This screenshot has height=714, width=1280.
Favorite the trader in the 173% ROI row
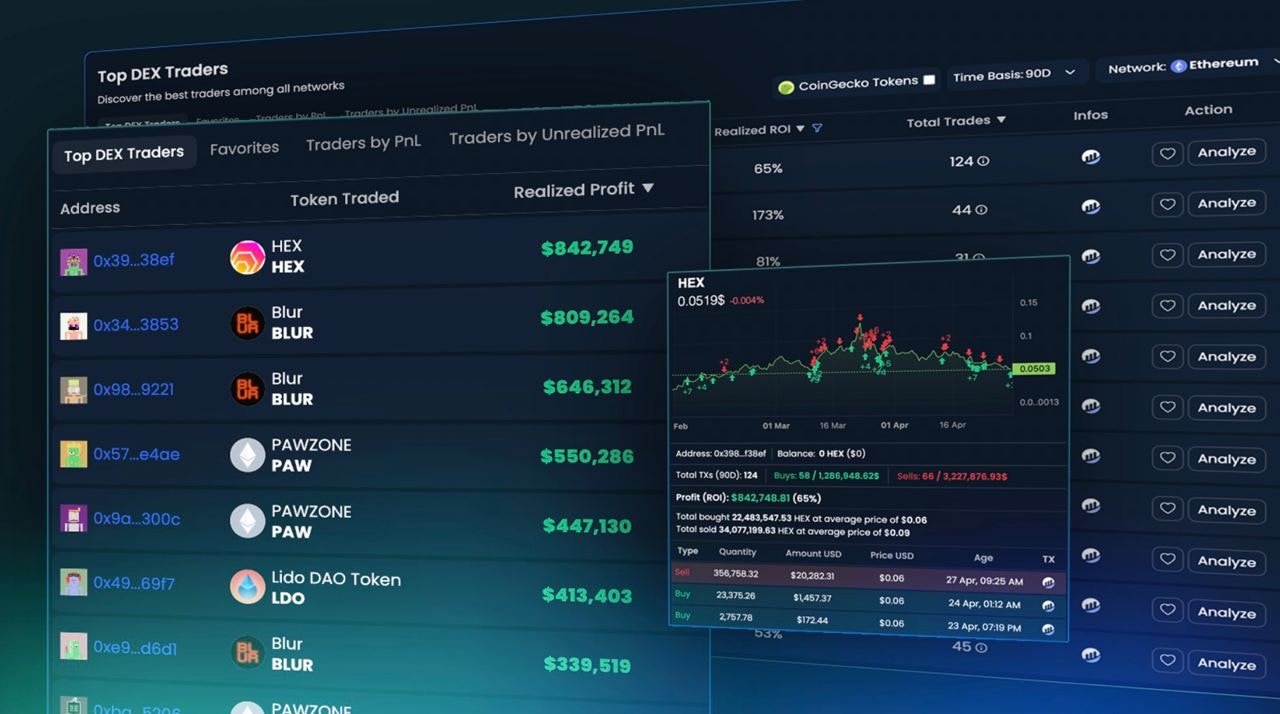tap(1167, 205)
